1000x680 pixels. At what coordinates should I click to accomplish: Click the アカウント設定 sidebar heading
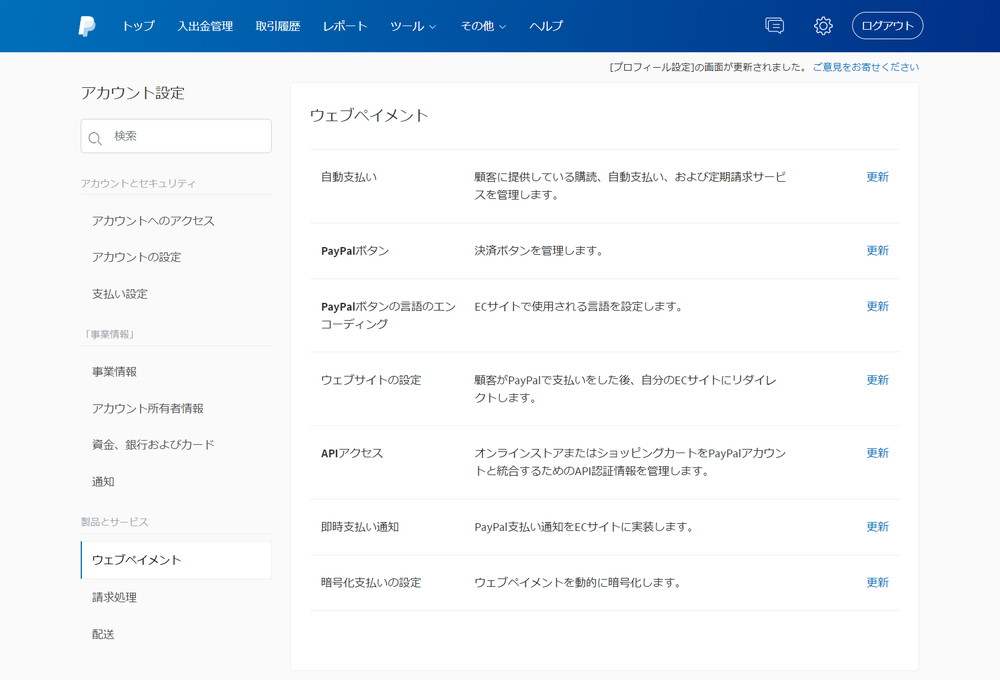[133, 93]
